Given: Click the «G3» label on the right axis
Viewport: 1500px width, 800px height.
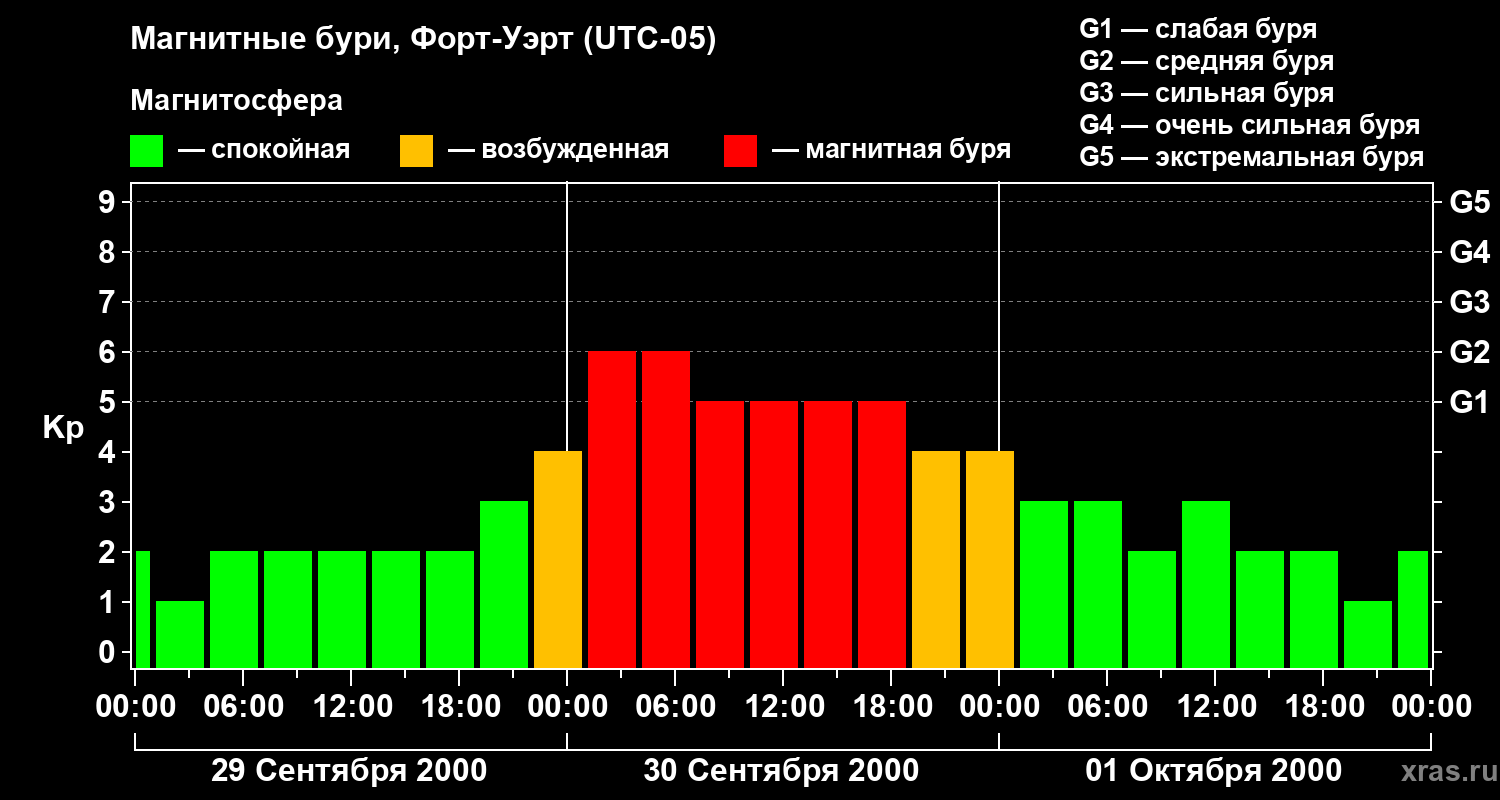Looking at the screenshot, I should 1469,302.
